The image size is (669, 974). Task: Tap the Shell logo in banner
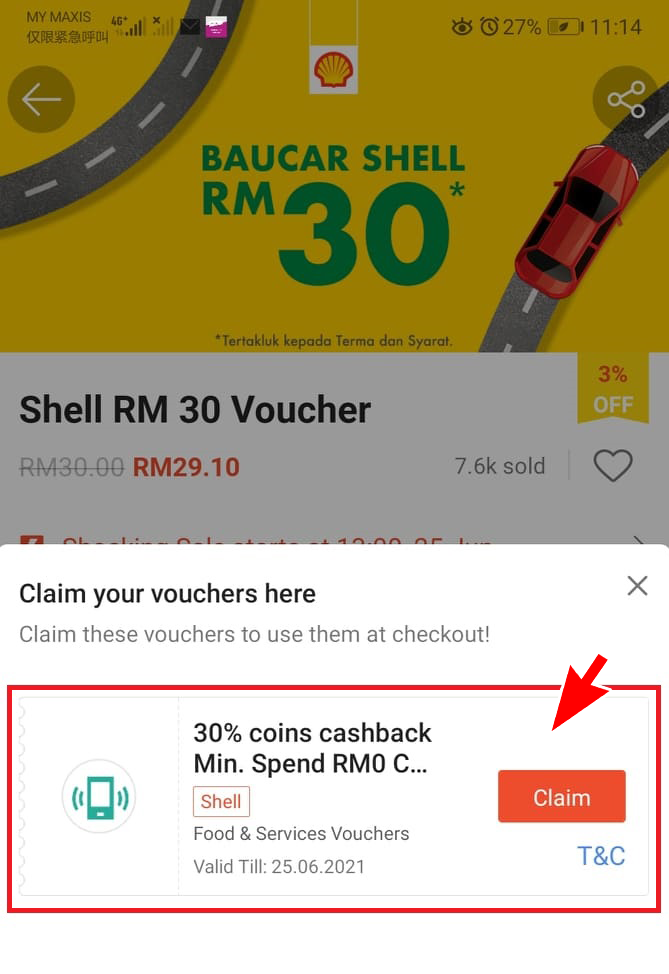(334, 70)
